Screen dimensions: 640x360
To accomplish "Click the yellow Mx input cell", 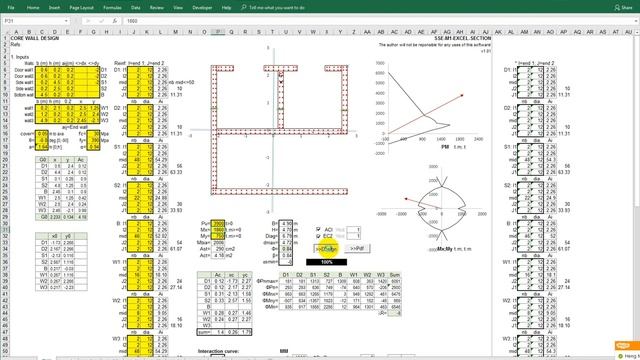I will click(218, 230).
